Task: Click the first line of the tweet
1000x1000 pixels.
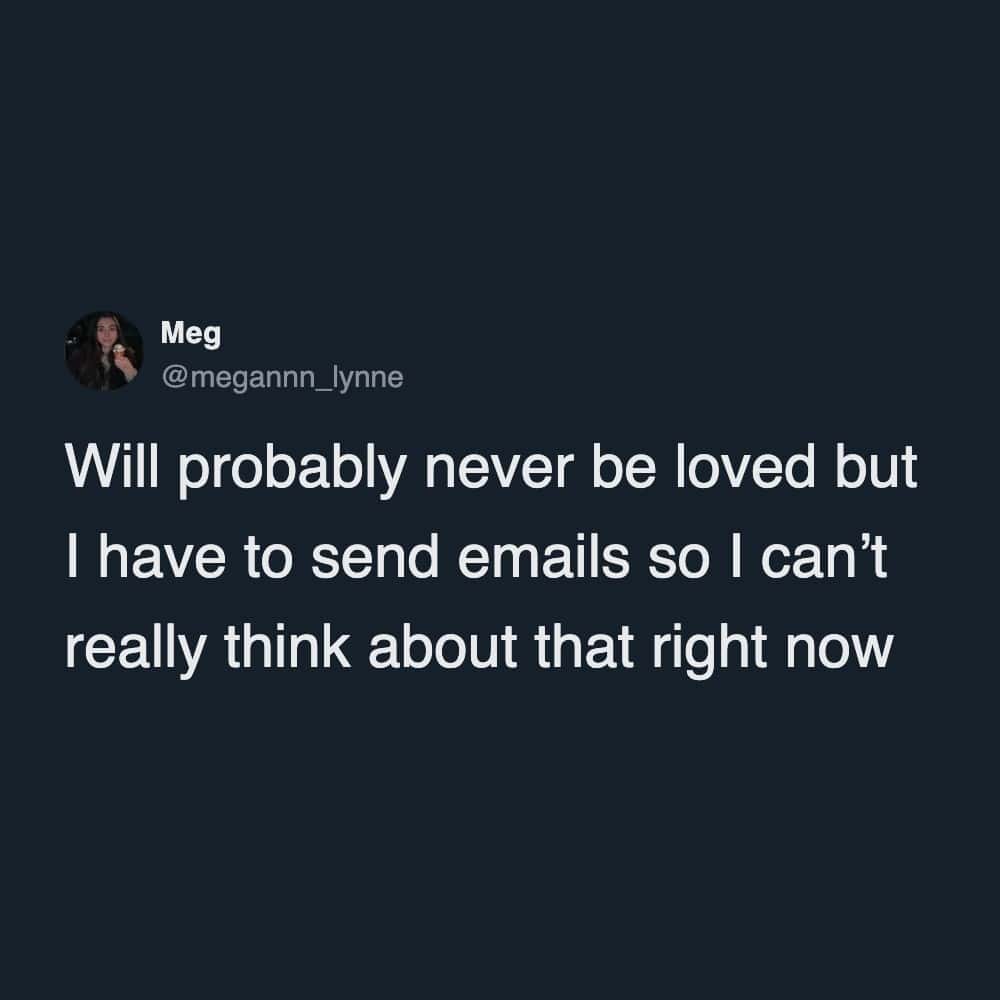Action: [491, 470]
